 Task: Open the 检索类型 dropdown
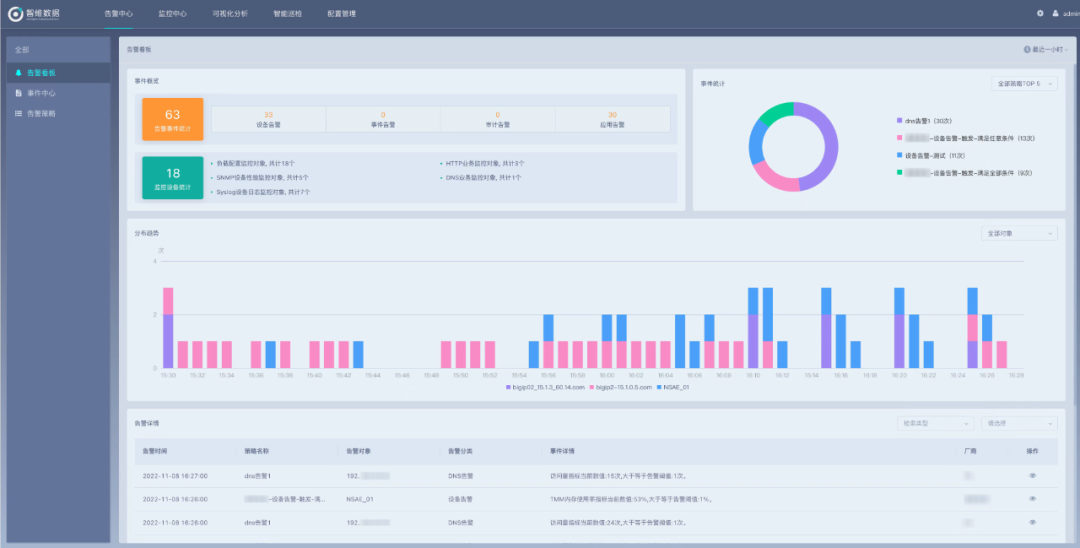pos(935,423)
